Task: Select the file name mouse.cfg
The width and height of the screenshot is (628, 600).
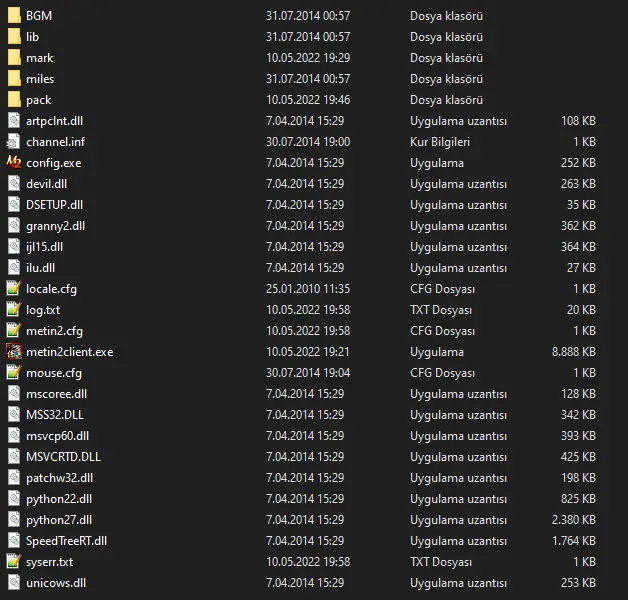Action: click(54, 373)
